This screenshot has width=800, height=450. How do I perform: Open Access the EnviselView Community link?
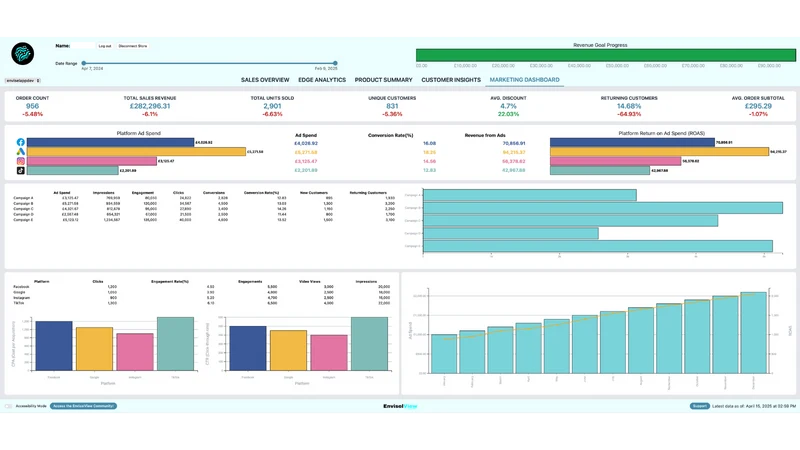tap(84, 406)
